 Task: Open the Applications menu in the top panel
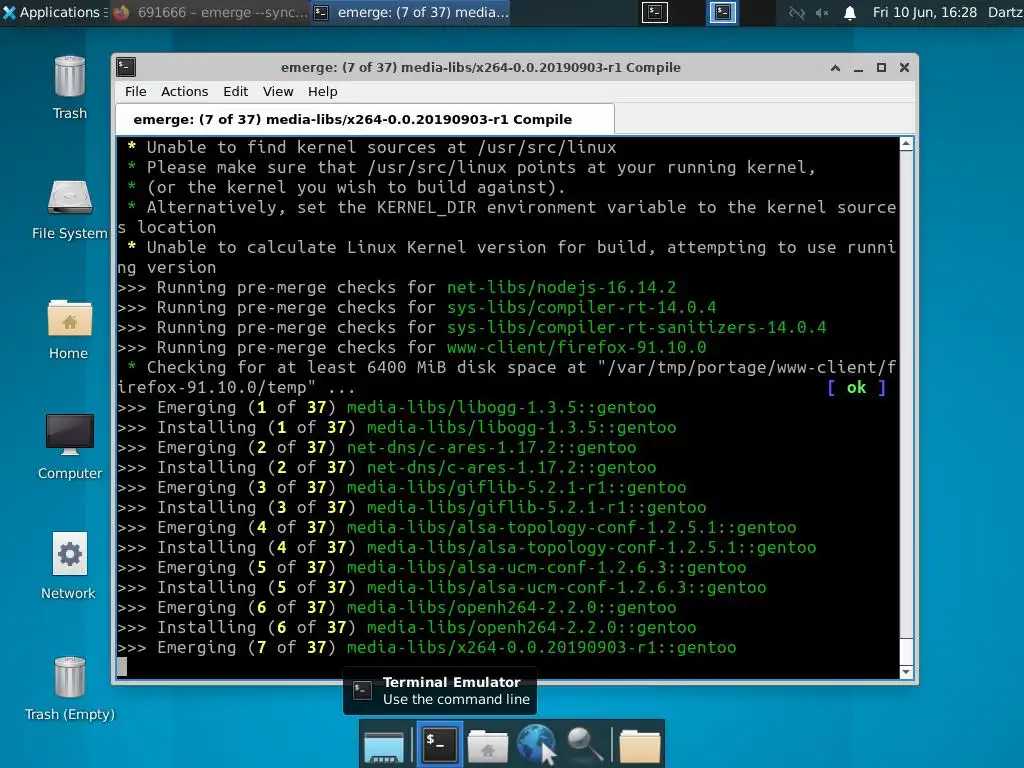tap(54, 12)
